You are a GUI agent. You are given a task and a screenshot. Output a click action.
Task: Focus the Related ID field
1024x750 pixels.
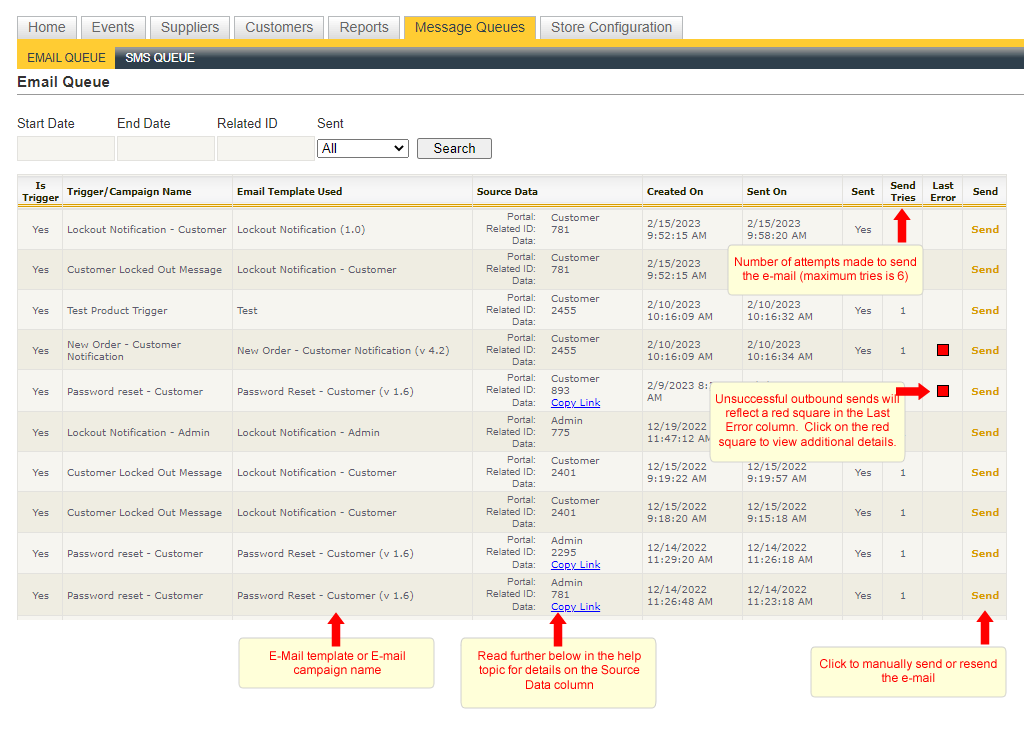tap(265, 148)
